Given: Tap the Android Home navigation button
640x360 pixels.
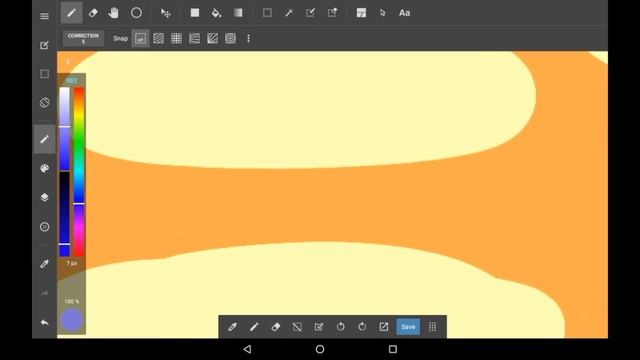Looking at the screenshot, I should [320, 349].
